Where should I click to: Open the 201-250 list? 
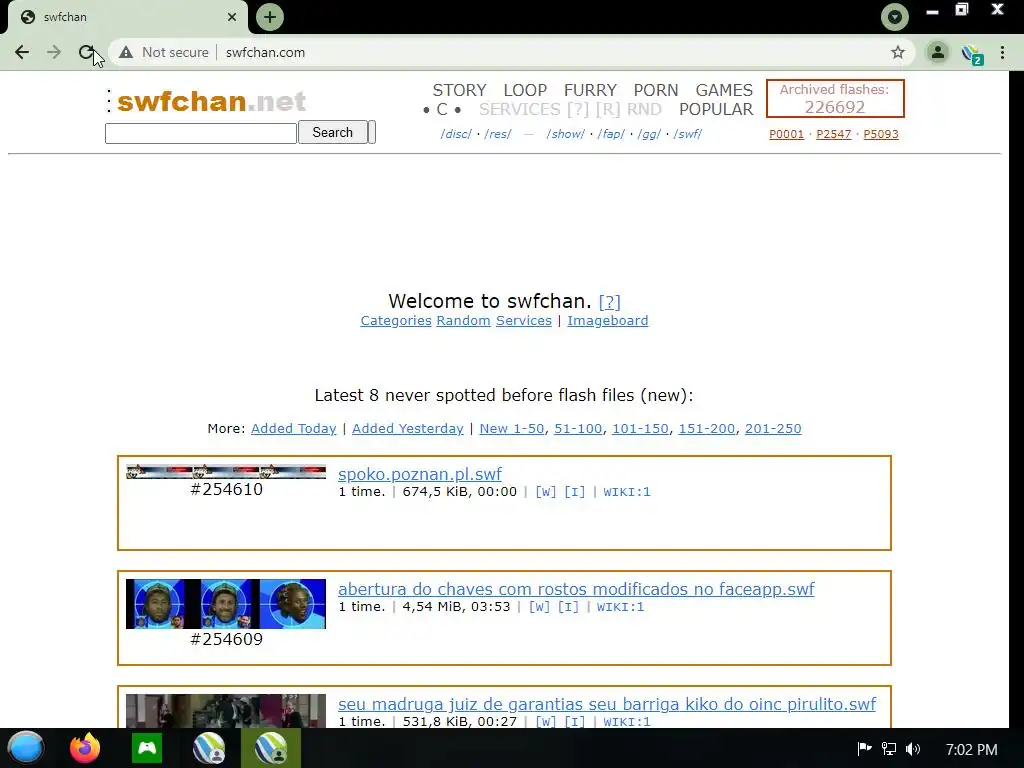pyautogui.click(x=773, y=428)
